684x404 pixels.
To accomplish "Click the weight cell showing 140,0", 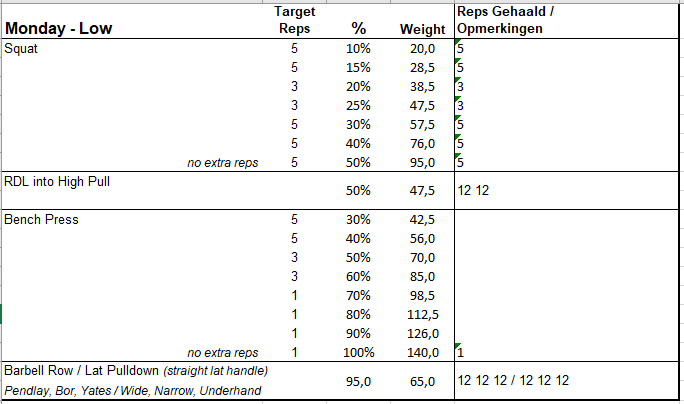I will point(418,352).
